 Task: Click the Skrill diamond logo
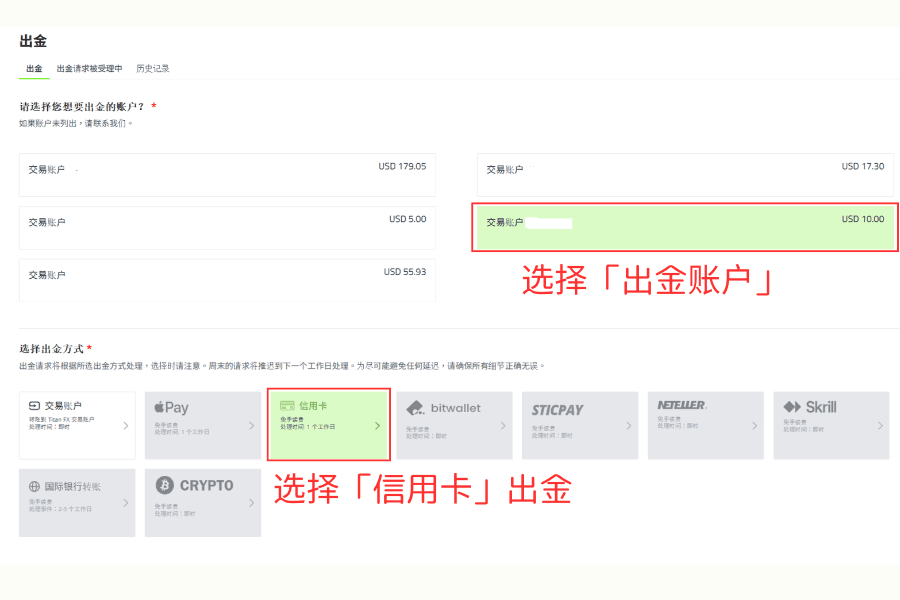tap(791, 405)
